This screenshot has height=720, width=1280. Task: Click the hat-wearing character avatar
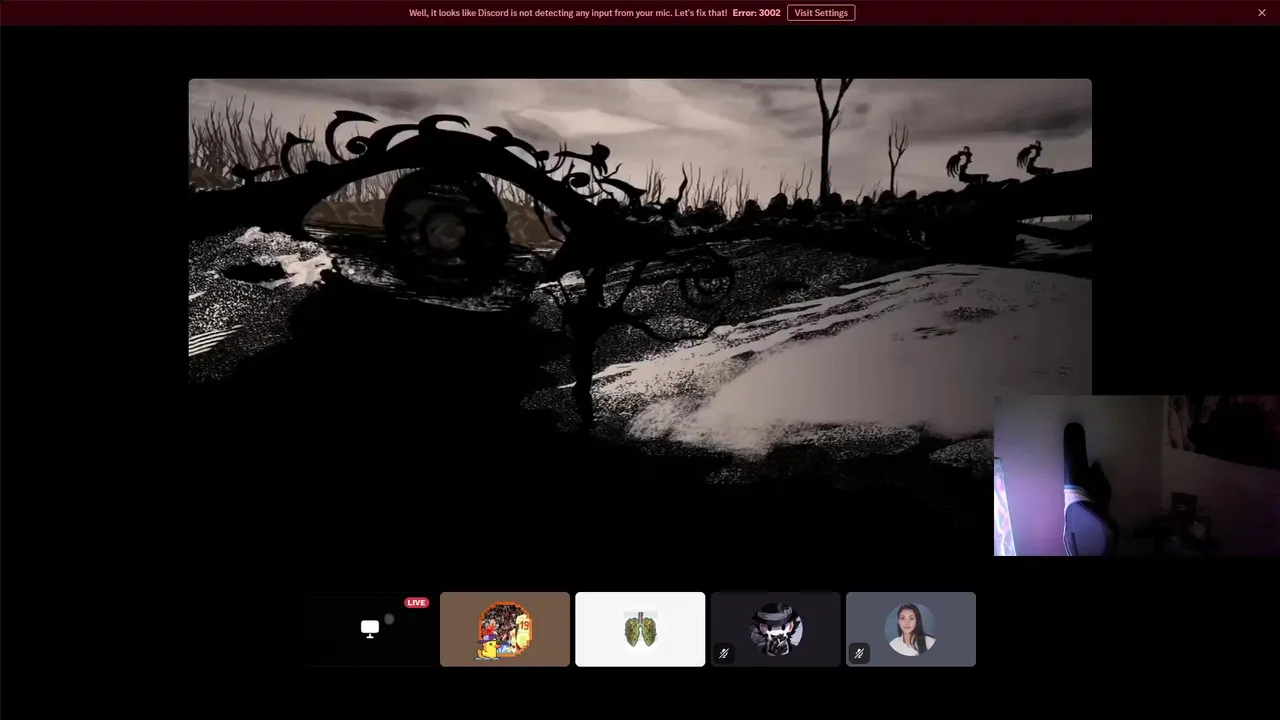tap(776, 629)
